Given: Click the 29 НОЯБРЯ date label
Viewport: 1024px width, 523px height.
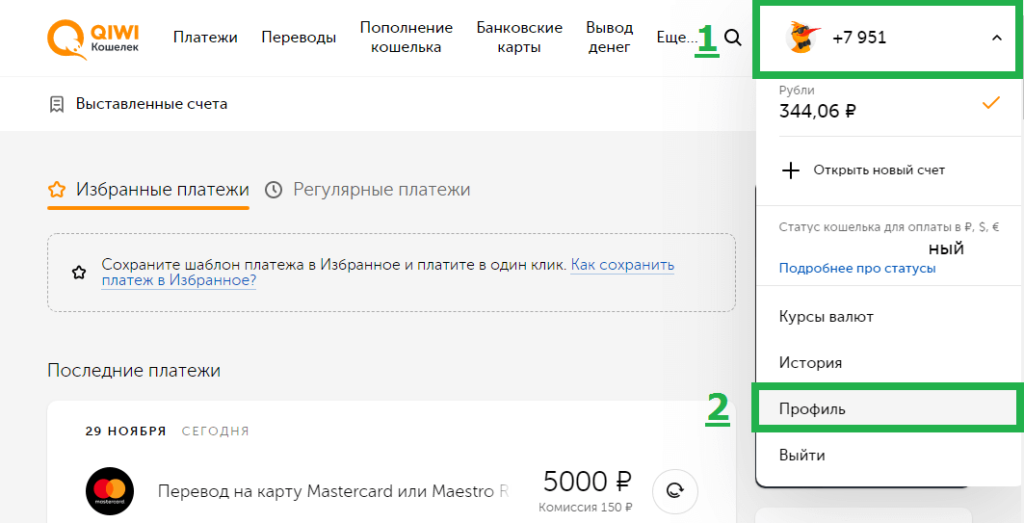Looking at the screenshot, I should [x=125, y=431].
